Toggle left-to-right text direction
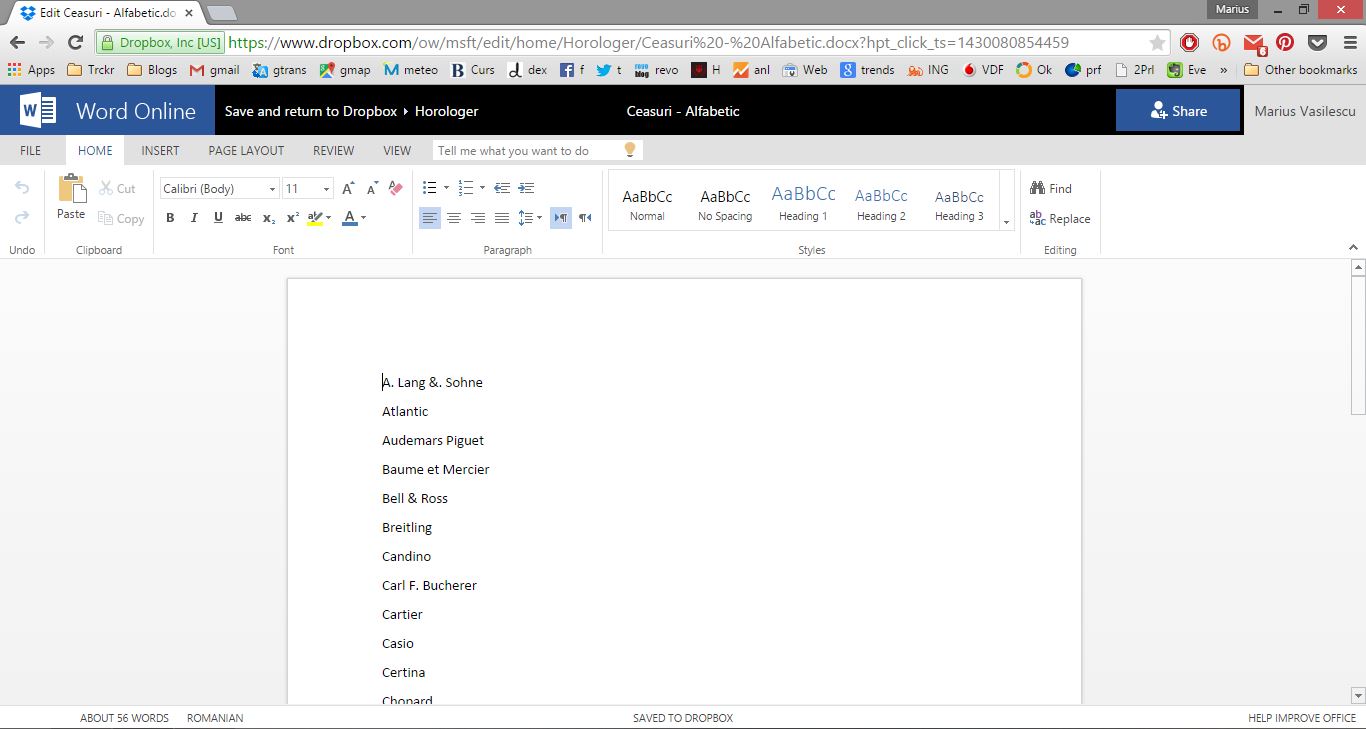1366x729 pixels. pos(561,218)
